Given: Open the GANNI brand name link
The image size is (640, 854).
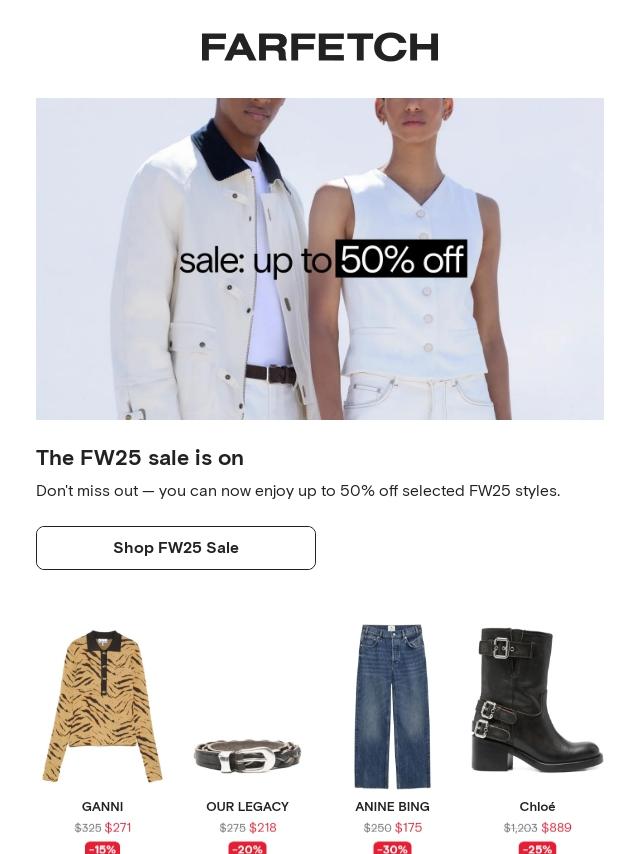Looking at the screenshot, I should [102, 807].
